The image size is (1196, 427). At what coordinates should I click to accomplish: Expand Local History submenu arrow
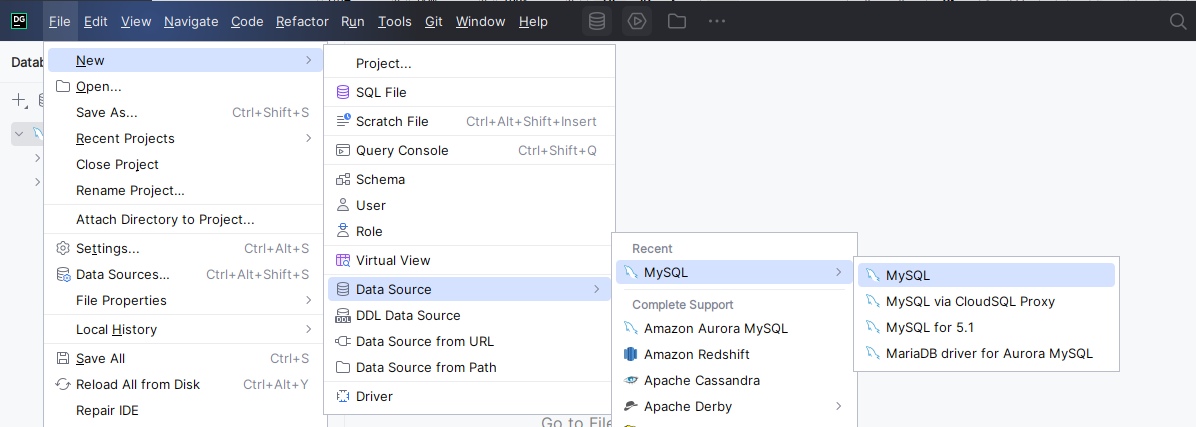[x=308, y=329]
